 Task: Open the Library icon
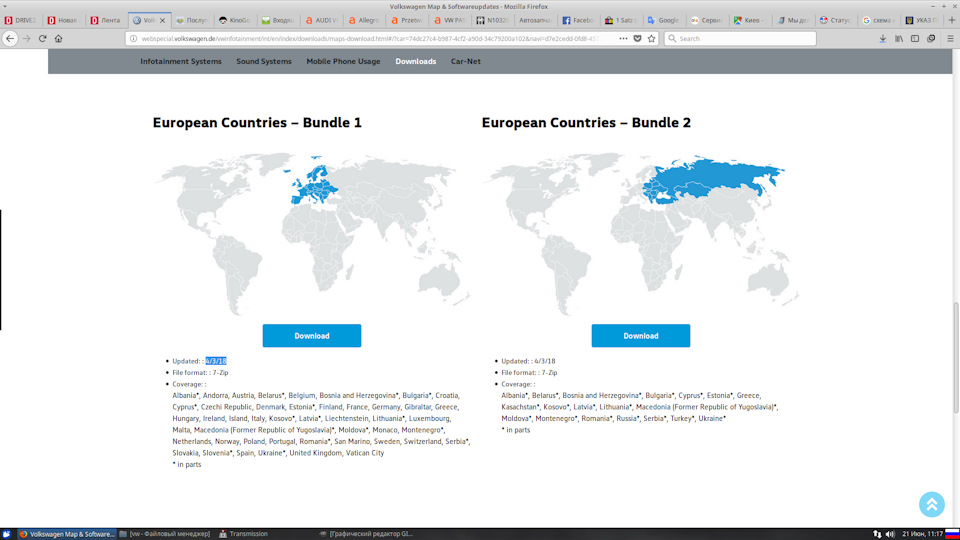point(899,39)
